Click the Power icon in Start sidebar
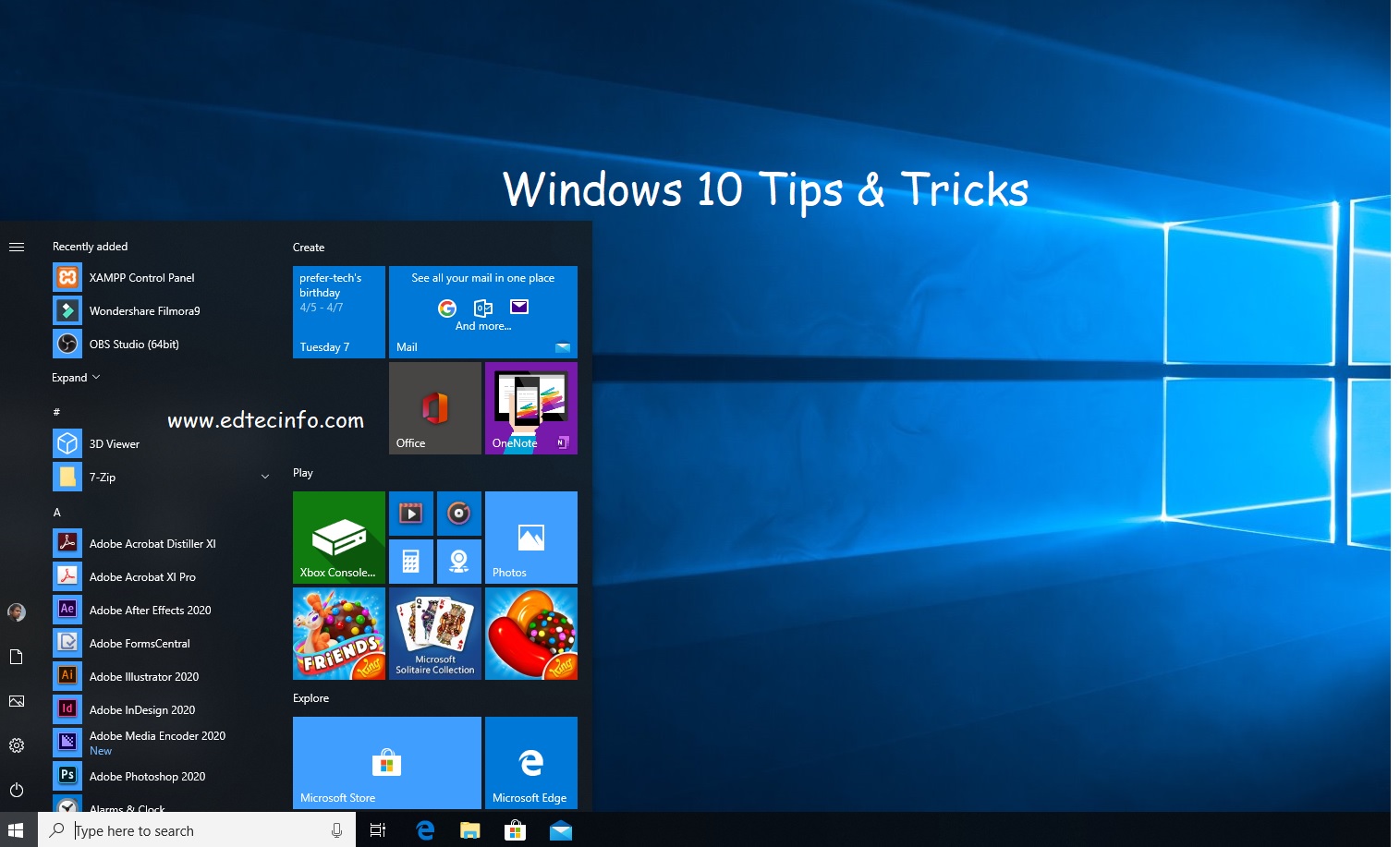This screenshot has width=1400, height=847. point(17,790)
